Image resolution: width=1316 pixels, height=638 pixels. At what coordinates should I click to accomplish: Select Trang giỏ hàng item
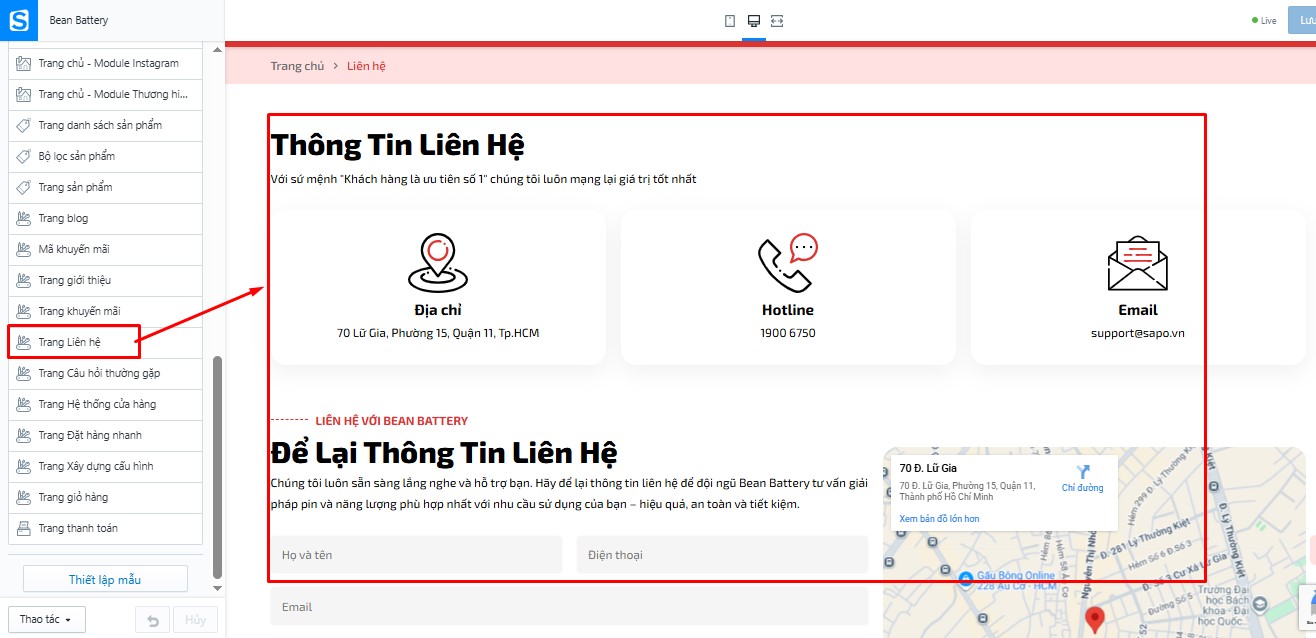click(x=105, y=497)
